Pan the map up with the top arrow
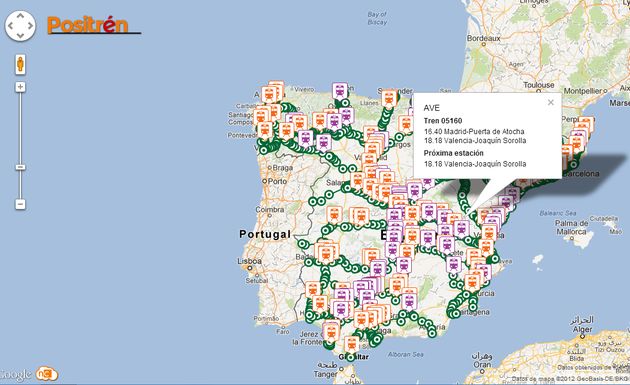This screenshot has width=630, height=385. (20, 16)
